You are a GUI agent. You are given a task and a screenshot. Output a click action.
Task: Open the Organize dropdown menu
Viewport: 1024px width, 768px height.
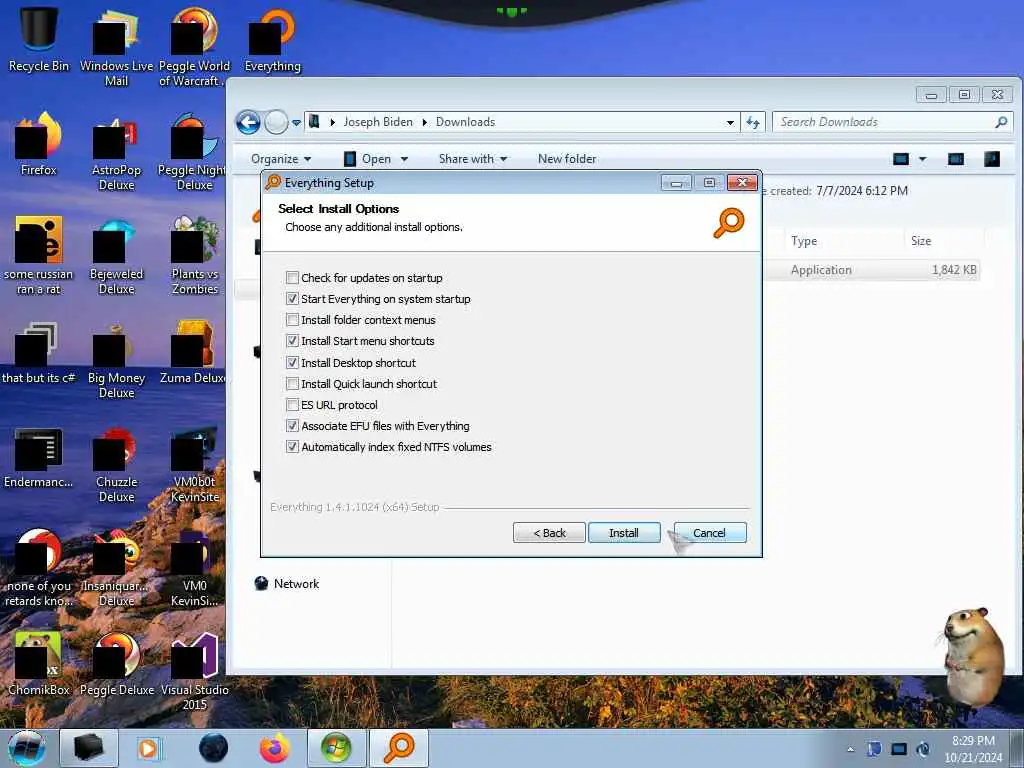(281, 159)
